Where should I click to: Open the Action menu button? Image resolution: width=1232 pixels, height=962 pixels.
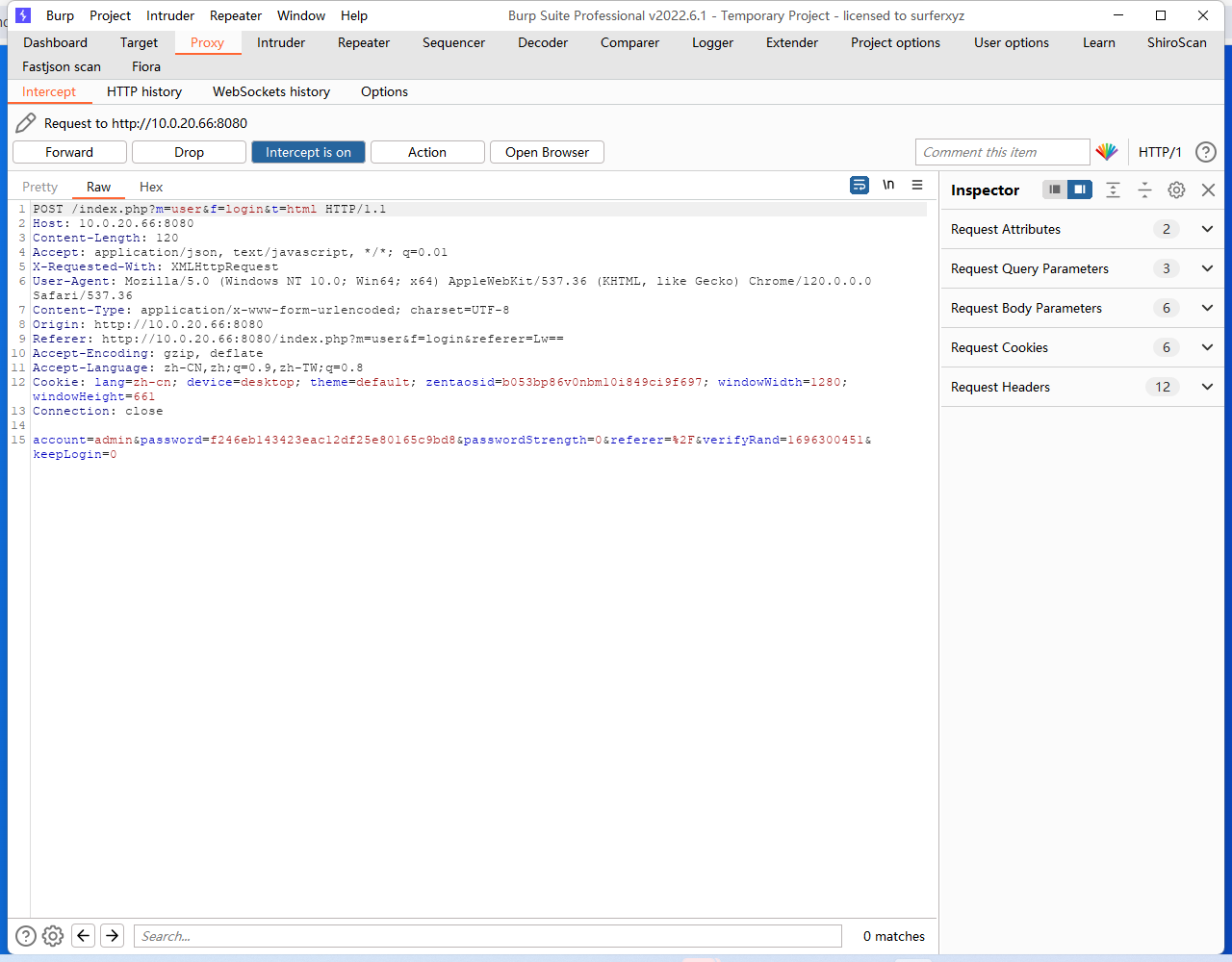pyautogui.click(x=427, y=152)
